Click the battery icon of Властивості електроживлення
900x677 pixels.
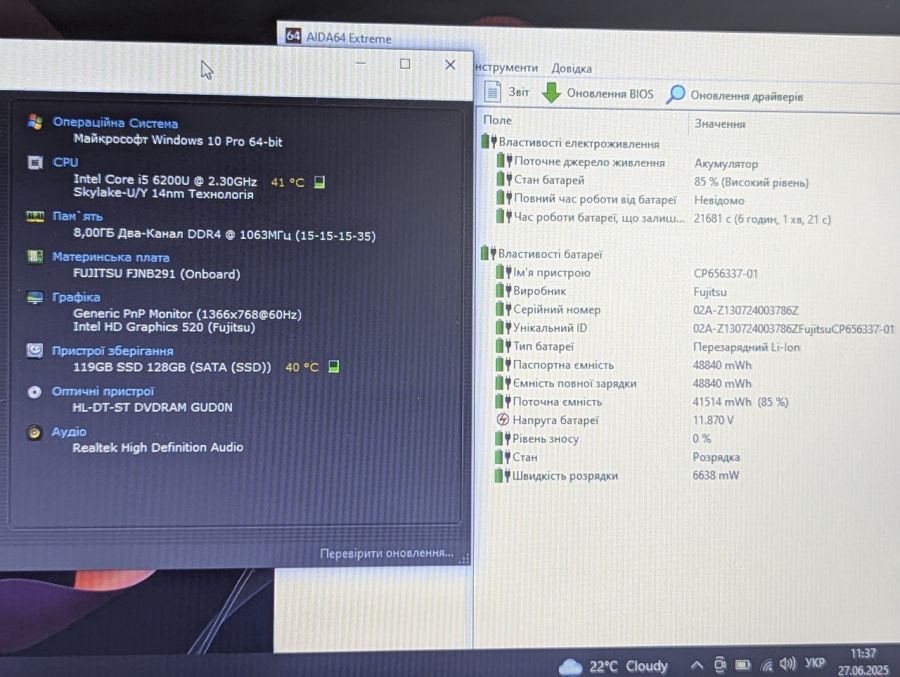click(488, 141)
